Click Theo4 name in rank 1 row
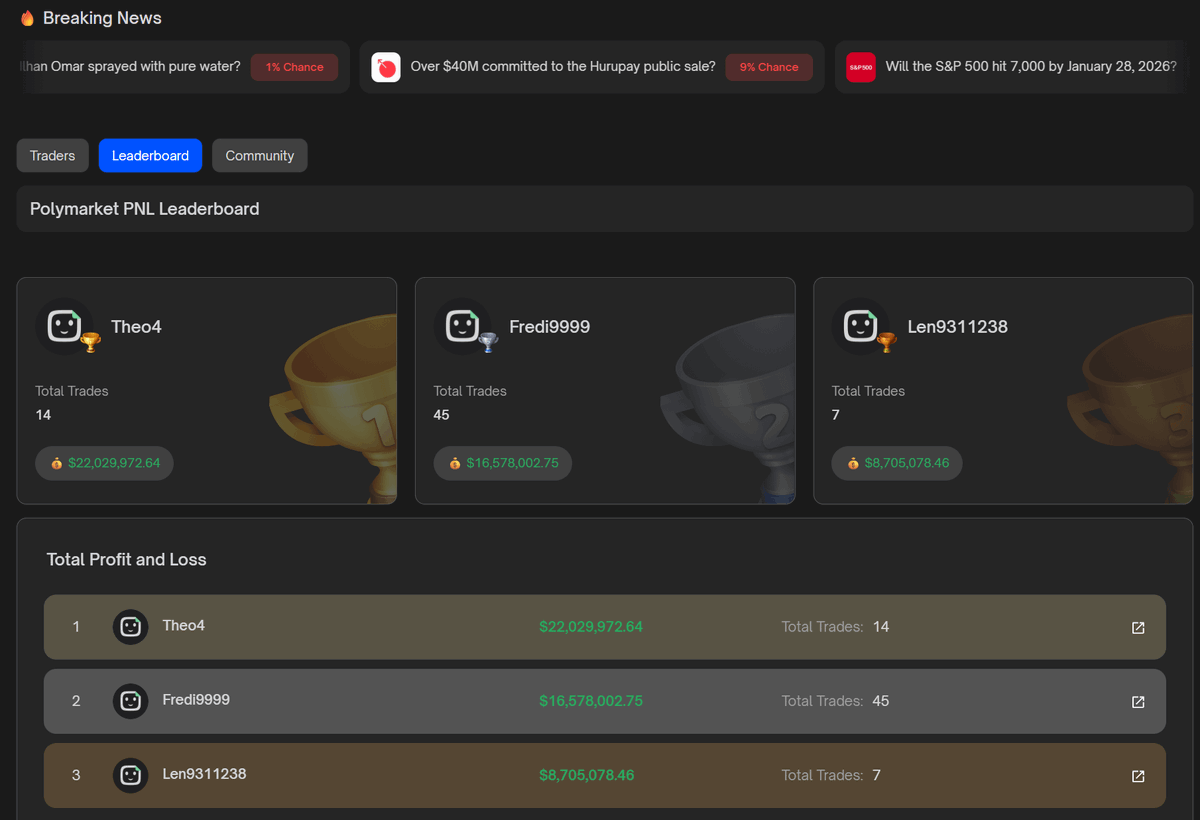This screenshot has width=1200, height=820. pyautogui.click(x=184, y=625)
